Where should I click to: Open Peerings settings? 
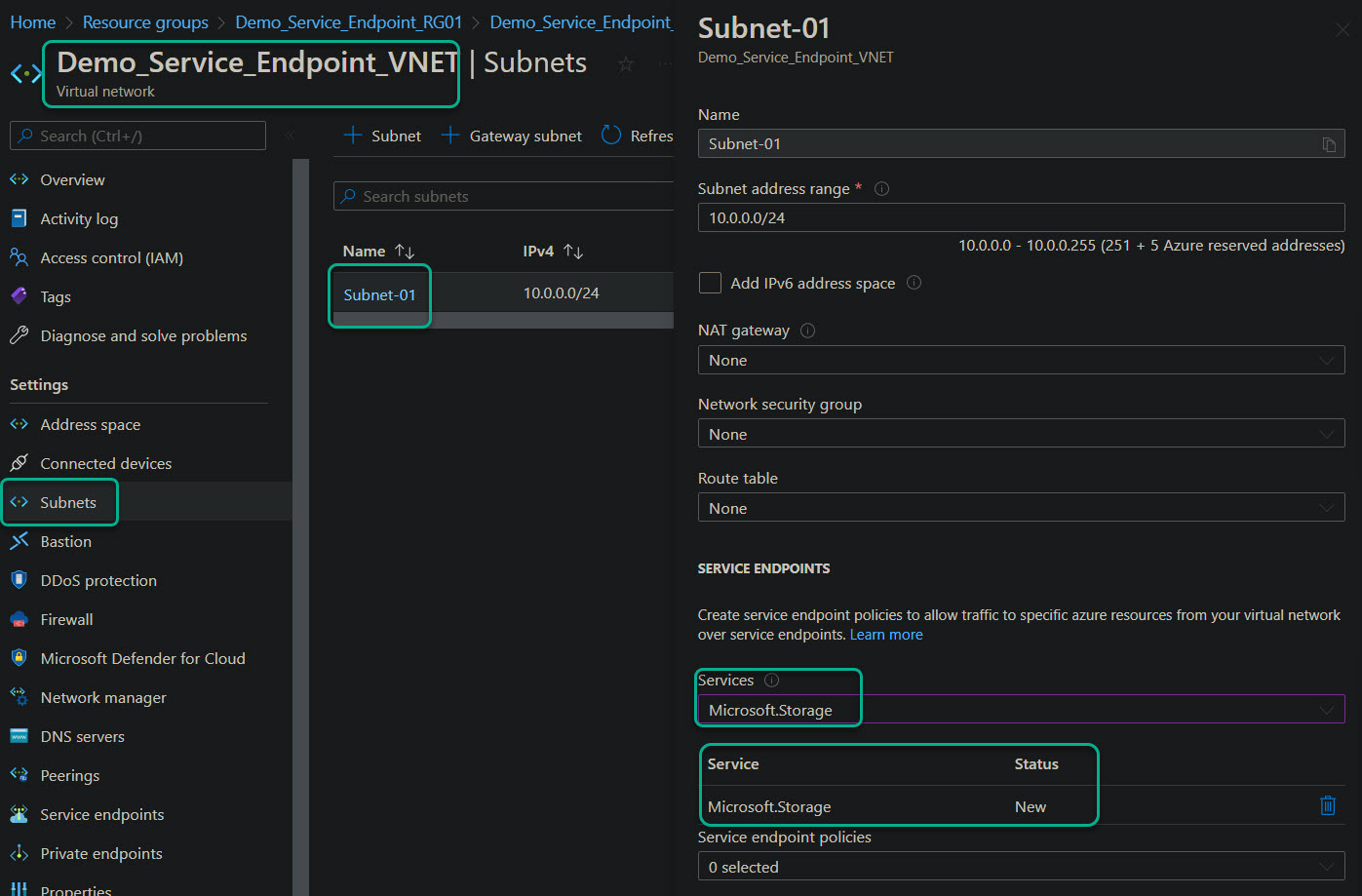(67, 775)
